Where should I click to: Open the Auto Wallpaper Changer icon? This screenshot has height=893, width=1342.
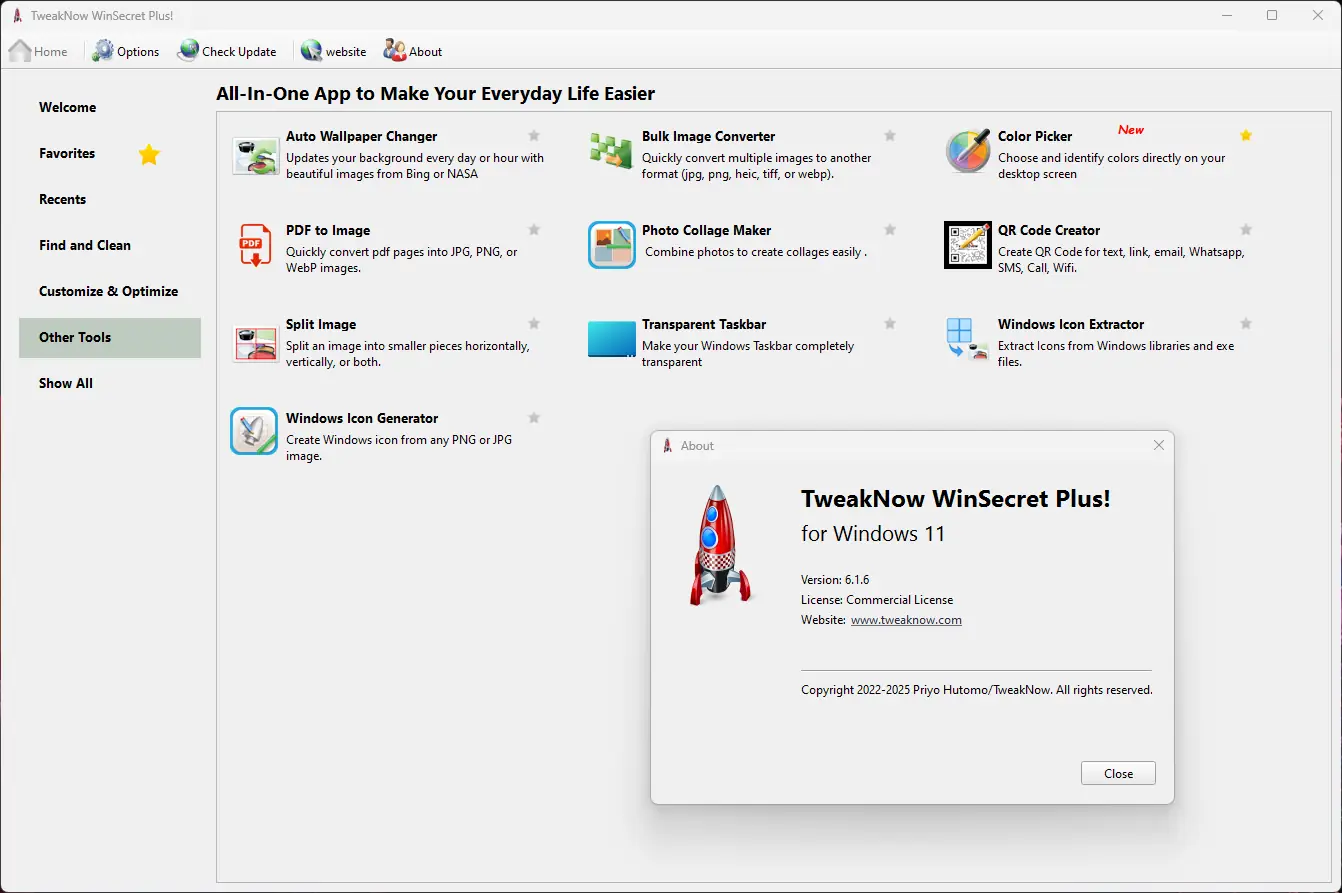(x=256, y=156)
